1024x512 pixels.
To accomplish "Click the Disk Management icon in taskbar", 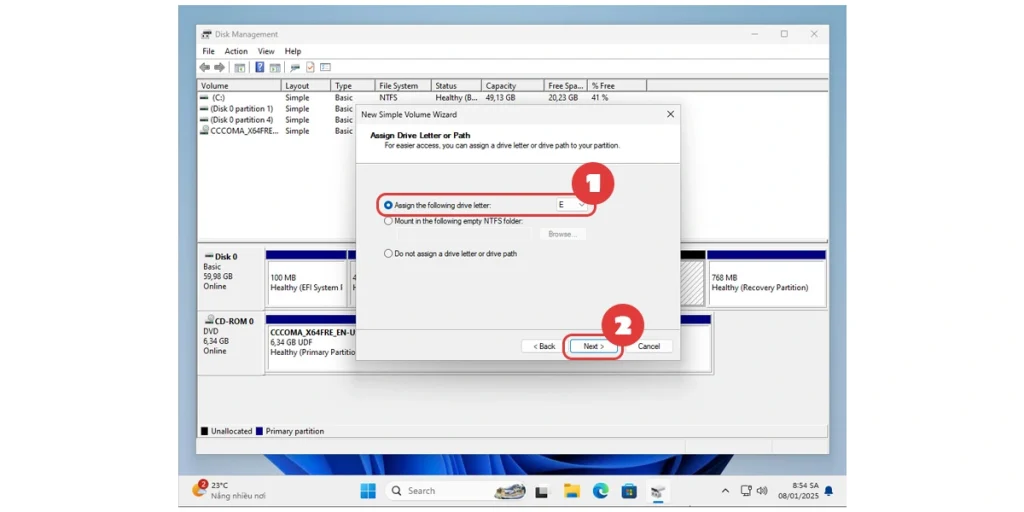I will pyautogui.click(x=659, y=491).
